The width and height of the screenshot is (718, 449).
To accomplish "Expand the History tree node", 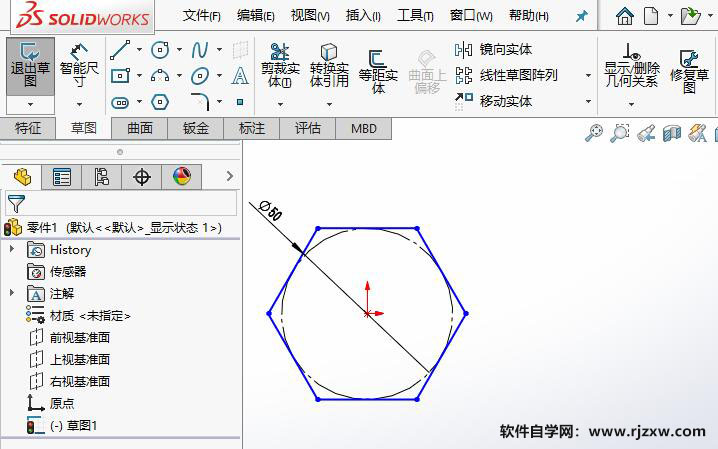I will pos(12,249).
